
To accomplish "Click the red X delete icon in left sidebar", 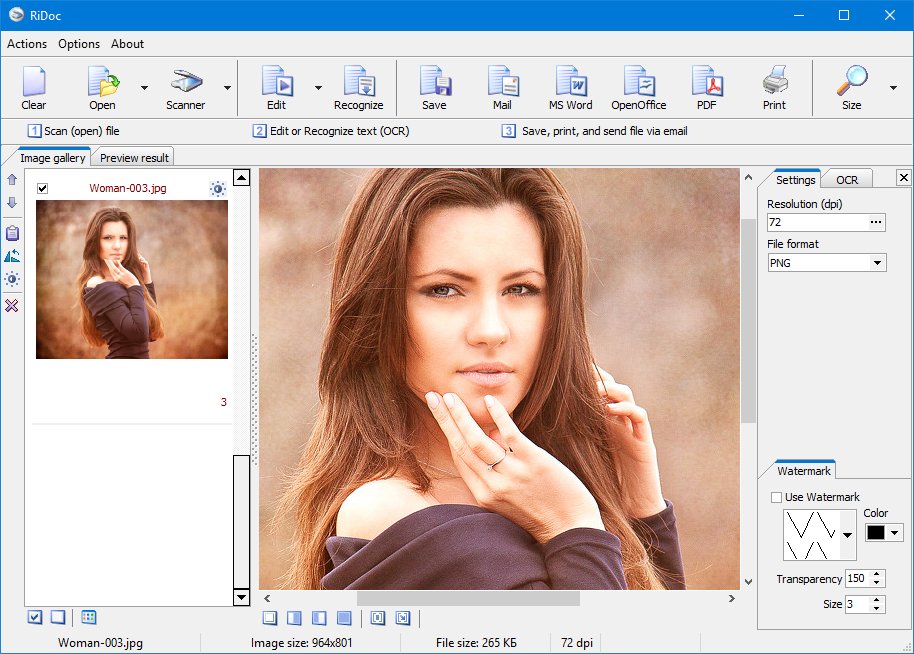I will [12, 305].
